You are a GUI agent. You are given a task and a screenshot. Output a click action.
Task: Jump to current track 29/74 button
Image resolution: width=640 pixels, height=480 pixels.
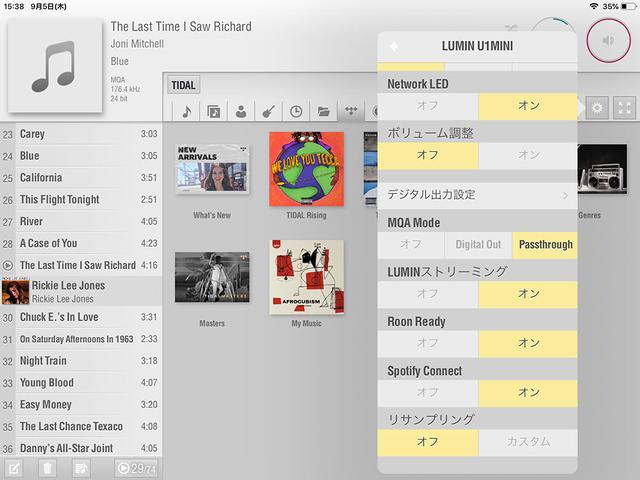click(x=136, y=468)
